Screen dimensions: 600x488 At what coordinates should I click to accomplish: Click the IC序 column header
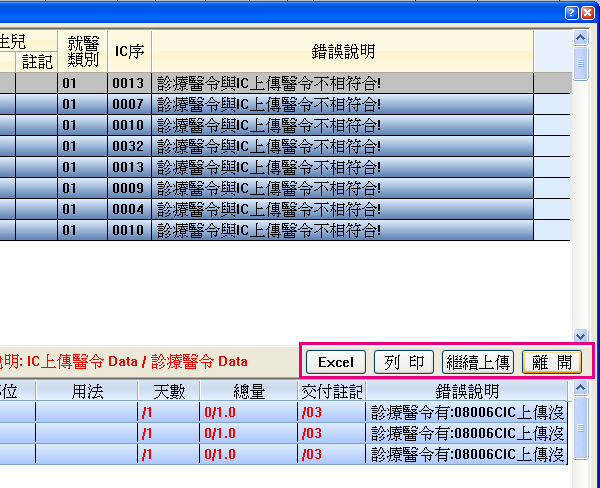click(128, 50)
